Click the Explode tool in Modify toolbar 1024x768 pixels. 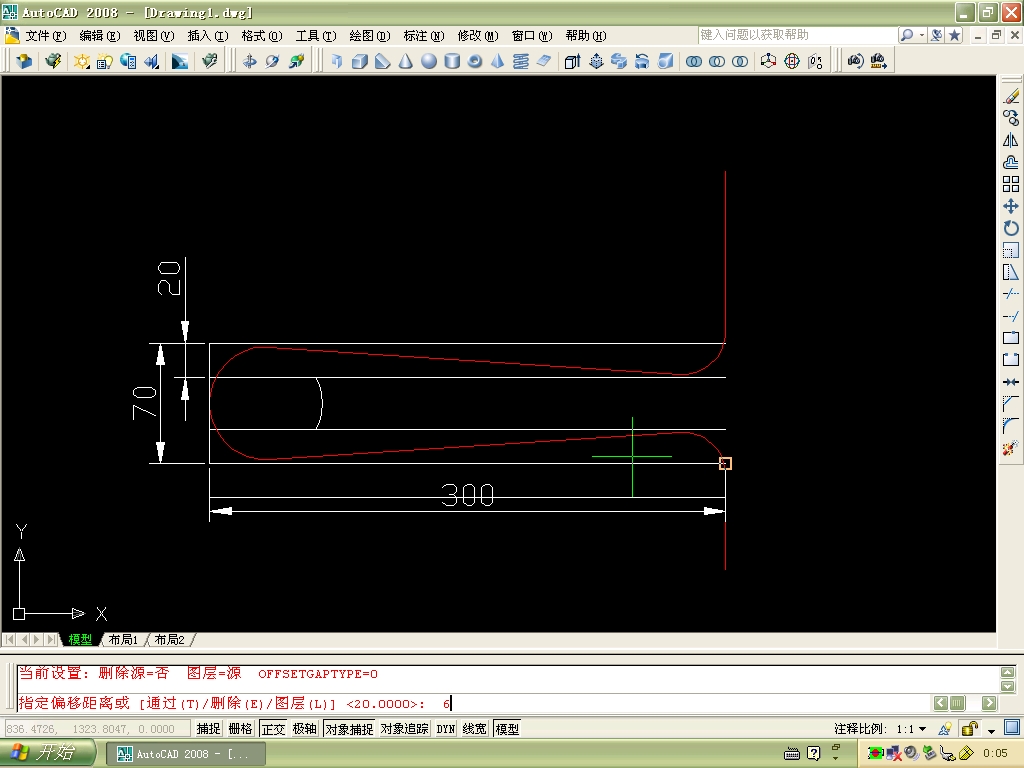coord(1011,448)
